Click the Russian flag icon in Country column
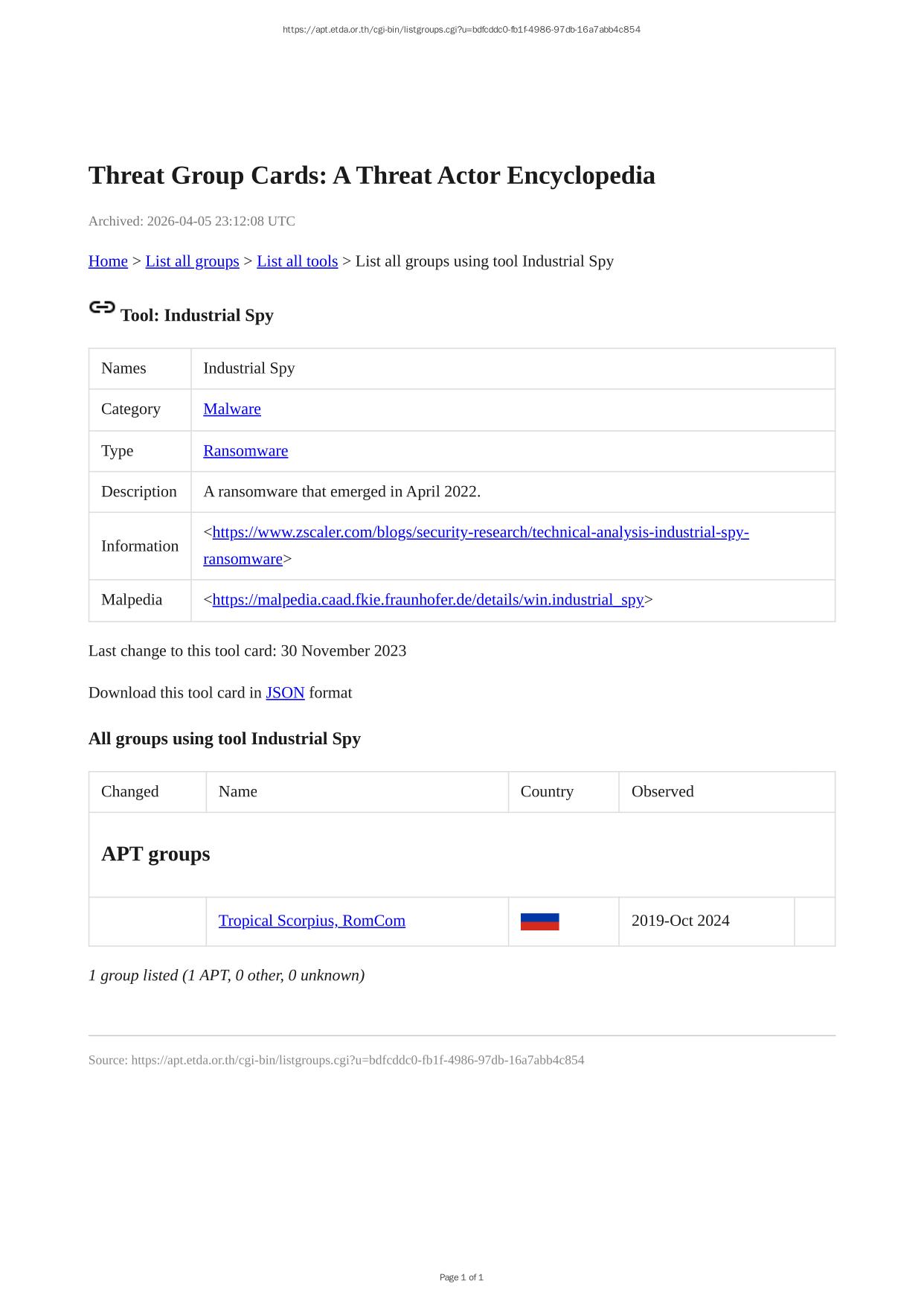924x1307 pixels. tap(539, 921)
